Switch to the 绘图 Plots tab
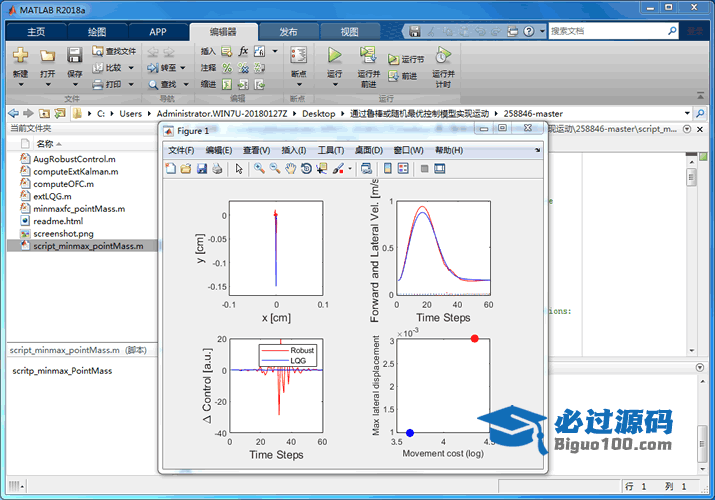The height and width of the screenshot is (500, 715). (97, 31)
